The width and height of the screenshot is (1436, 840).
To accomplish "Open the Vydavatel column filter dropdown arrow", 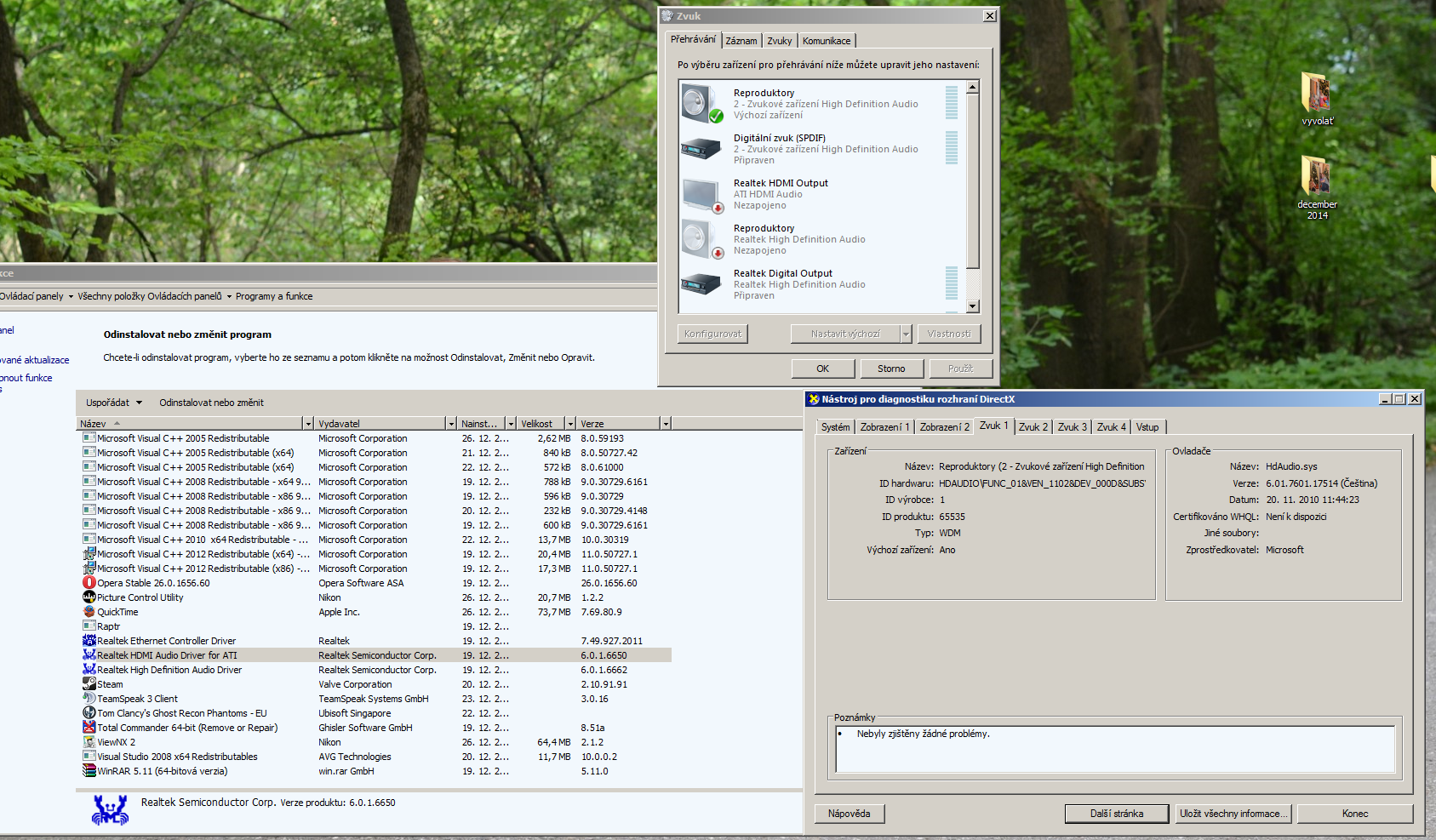I will click(451, 424).
